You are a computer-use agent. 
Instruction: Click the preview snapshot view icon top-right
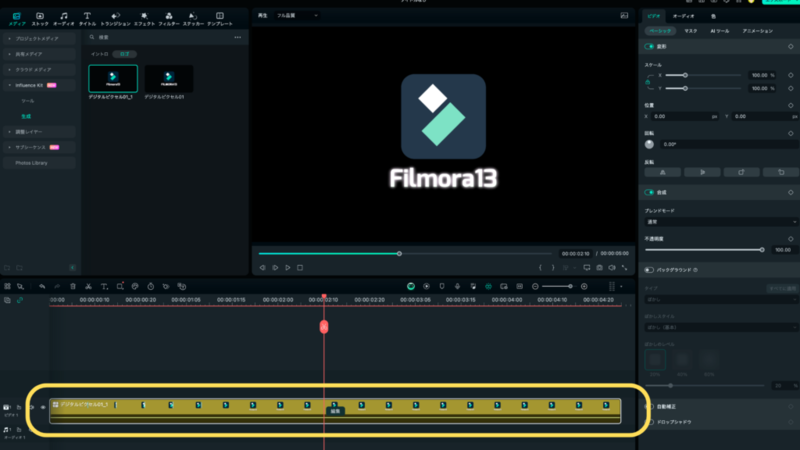pyautogui.click(x=624, y=16)
